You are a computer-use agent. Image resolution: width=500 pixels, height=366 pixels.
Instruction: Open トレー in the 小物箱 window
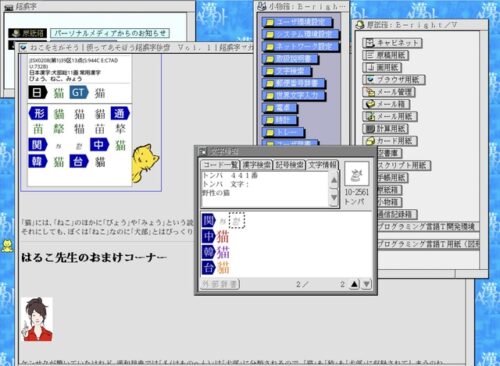pyautogui.click(x=283, y=132)
